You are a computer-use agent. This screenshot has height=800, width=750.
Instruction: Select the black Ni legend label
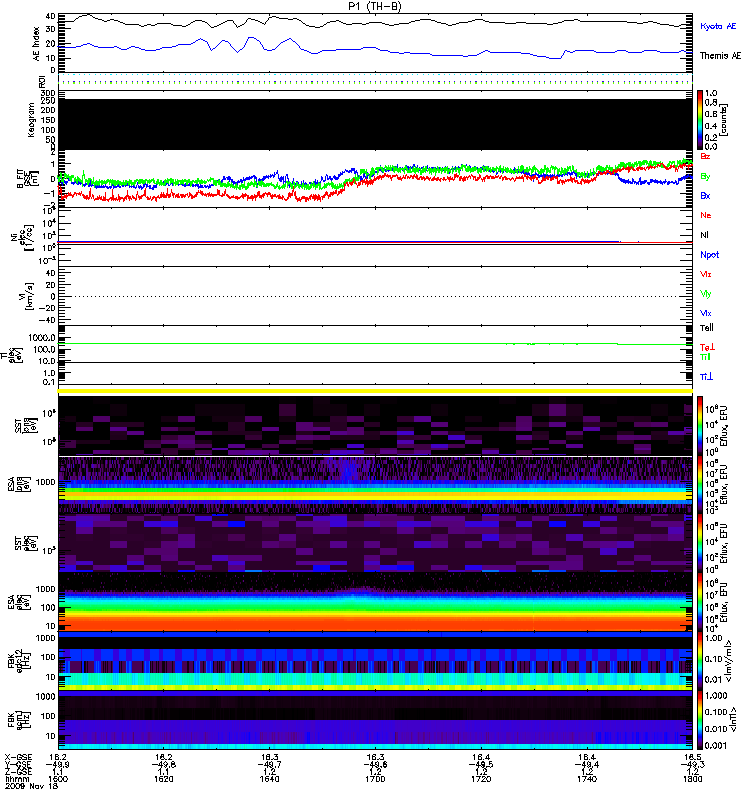coord(704,235)
